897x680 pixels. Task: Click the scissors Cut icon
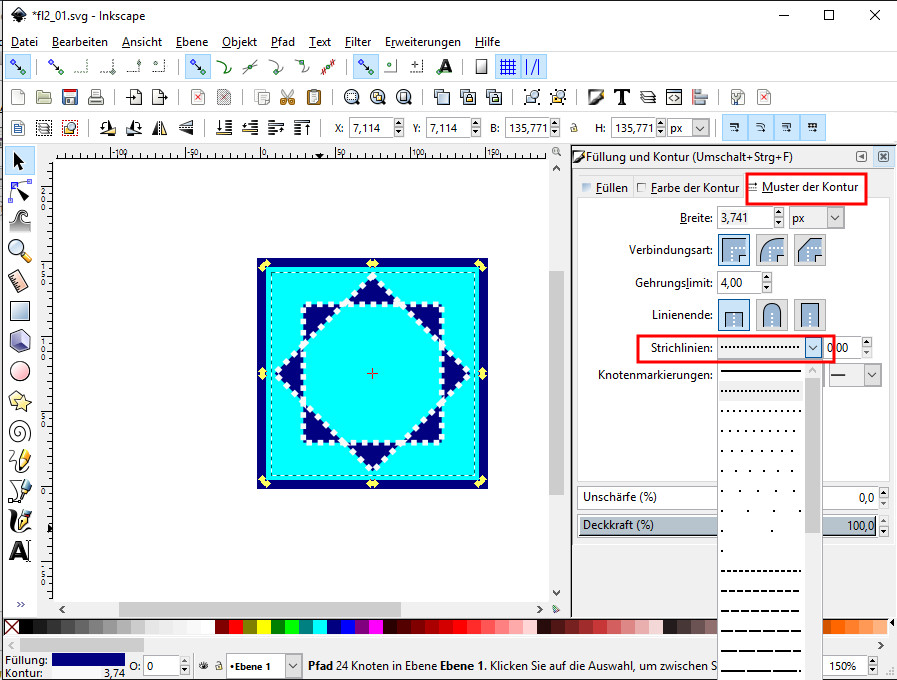[x=288, y=97]
